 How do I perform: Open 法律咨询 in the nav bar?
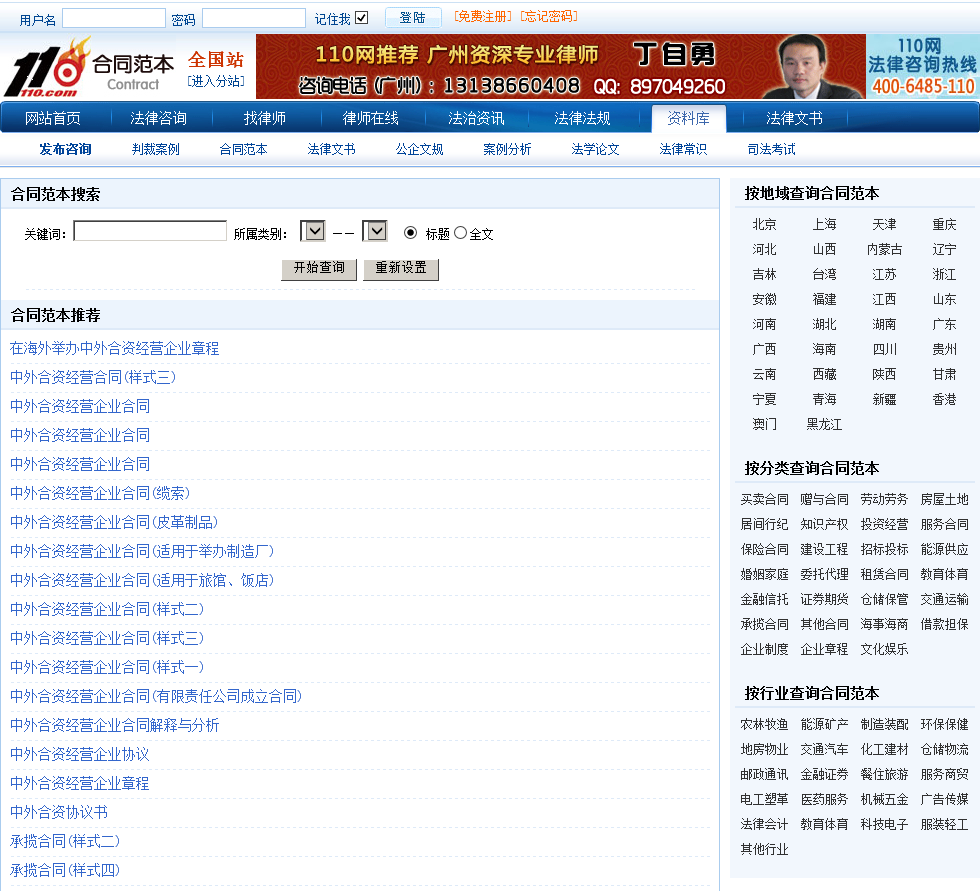pyautogui.click(x=158, y=118)
